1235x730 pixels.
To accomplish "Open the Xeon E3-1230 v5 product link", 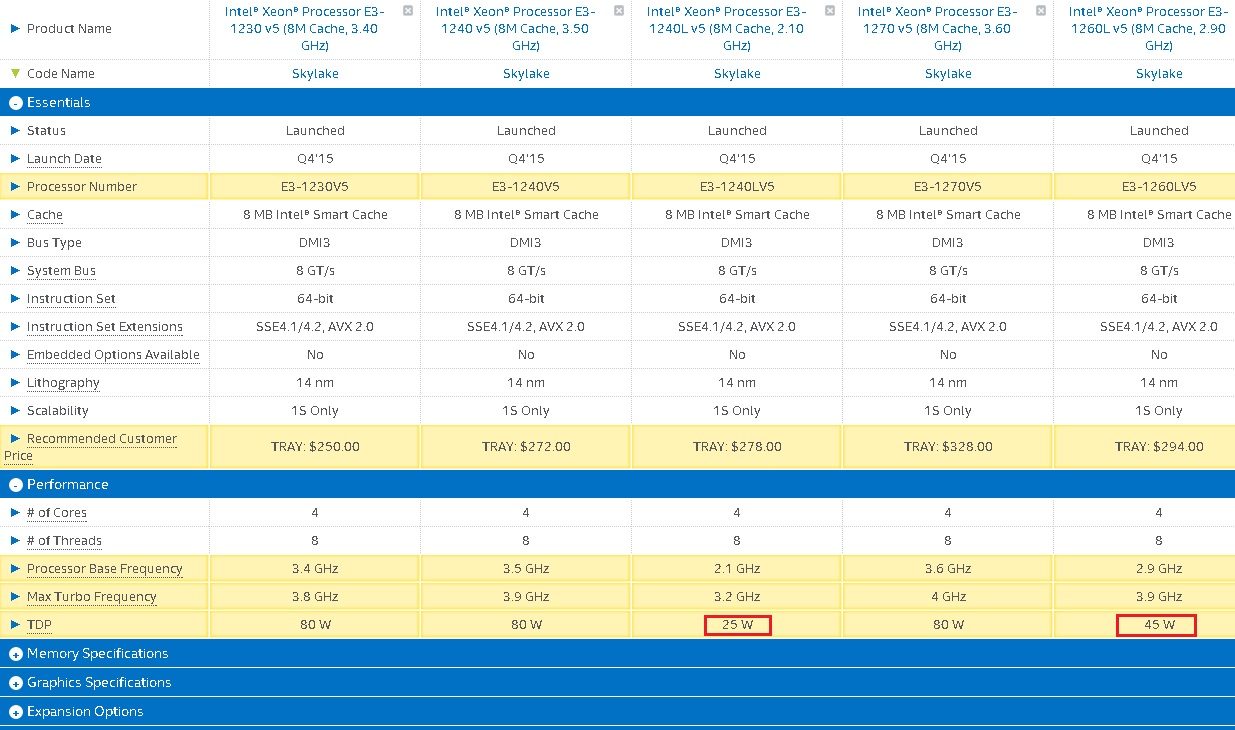I will 304,29.
